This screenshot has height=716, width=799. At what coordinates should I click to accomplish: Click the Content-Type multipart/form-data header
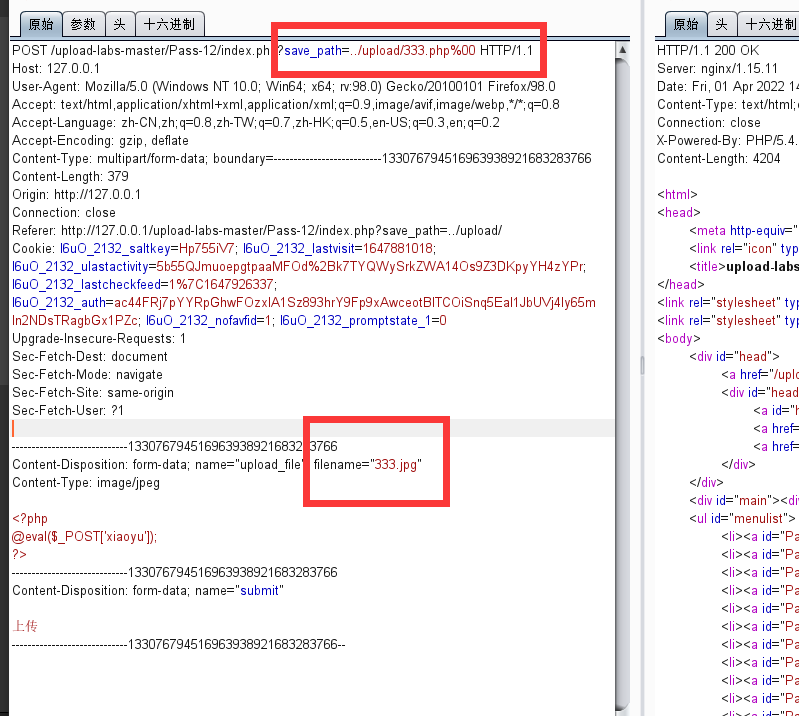(302, 158)
